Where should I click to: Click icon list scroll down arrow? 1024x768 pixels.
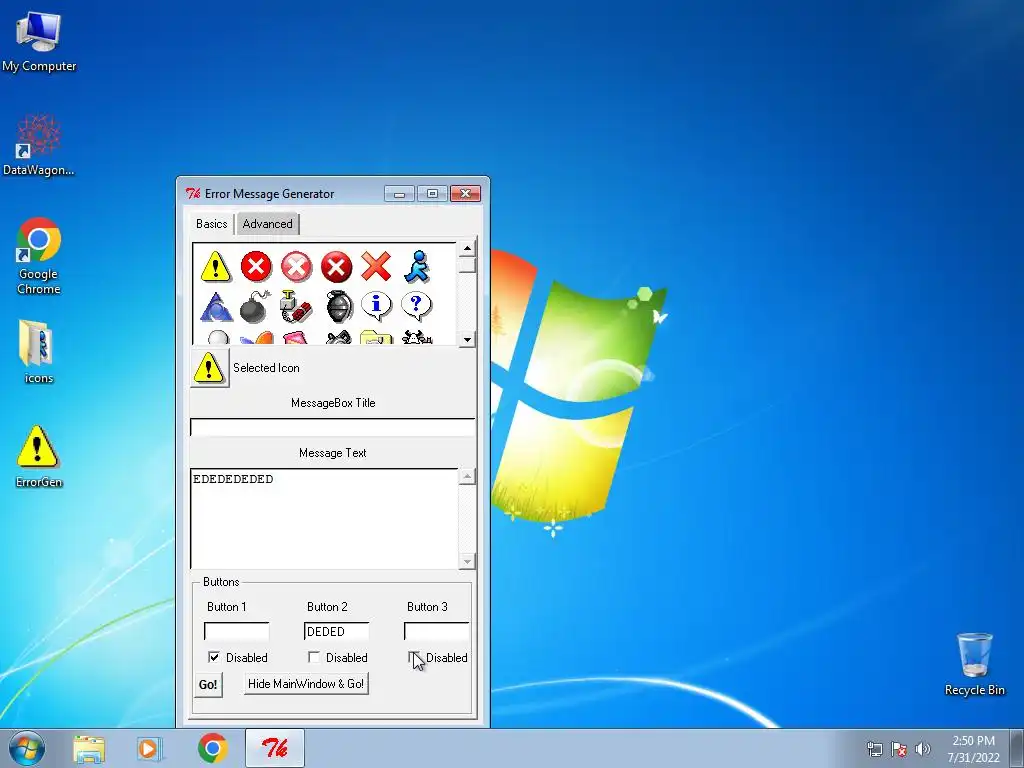click(467, 339)
